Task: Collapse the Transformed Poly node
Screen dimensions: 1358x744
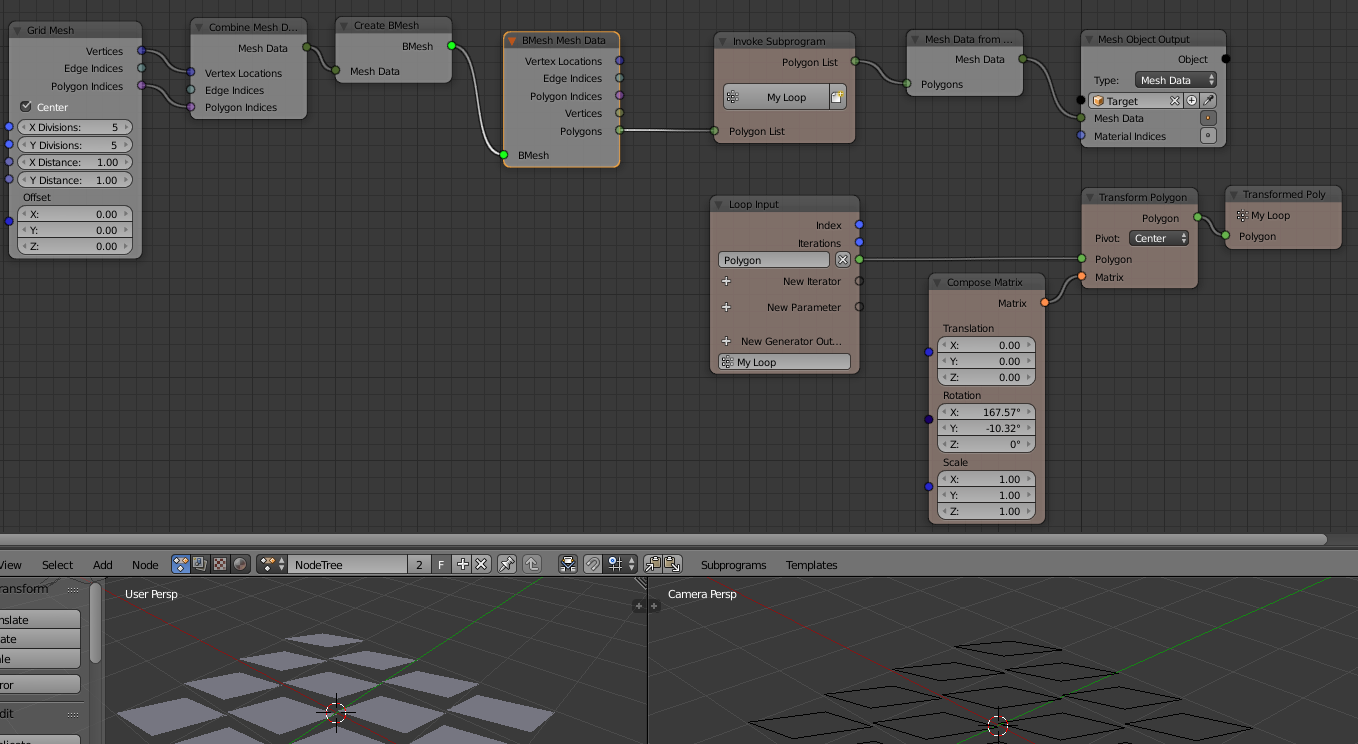Action: 1234,194
